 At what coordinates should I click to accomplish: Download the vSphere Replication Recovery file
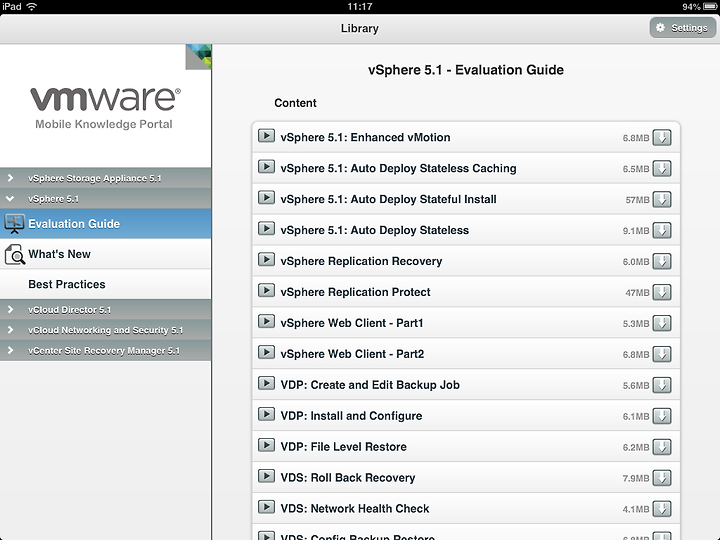(x=662, y=261)
